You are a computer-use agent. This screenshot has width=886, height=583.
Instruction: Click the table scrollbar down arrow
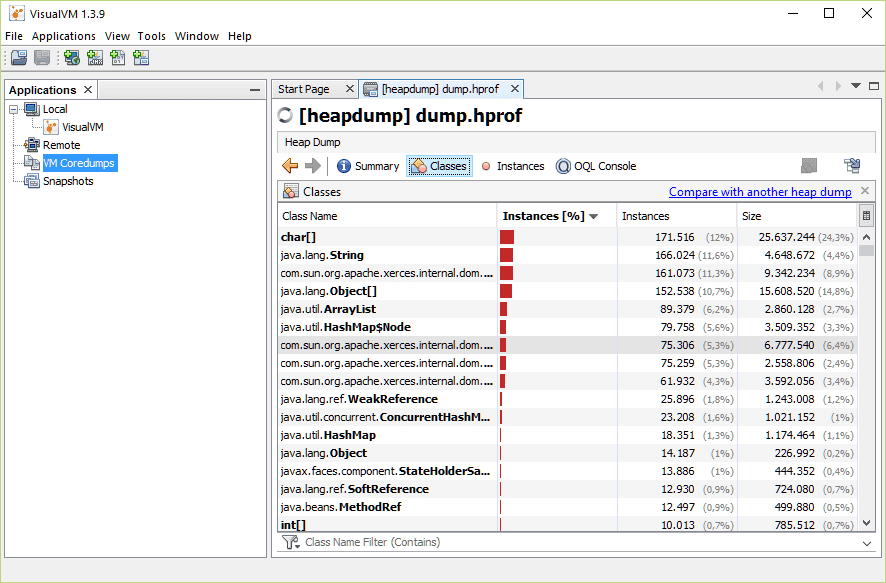tap(866, 523)
